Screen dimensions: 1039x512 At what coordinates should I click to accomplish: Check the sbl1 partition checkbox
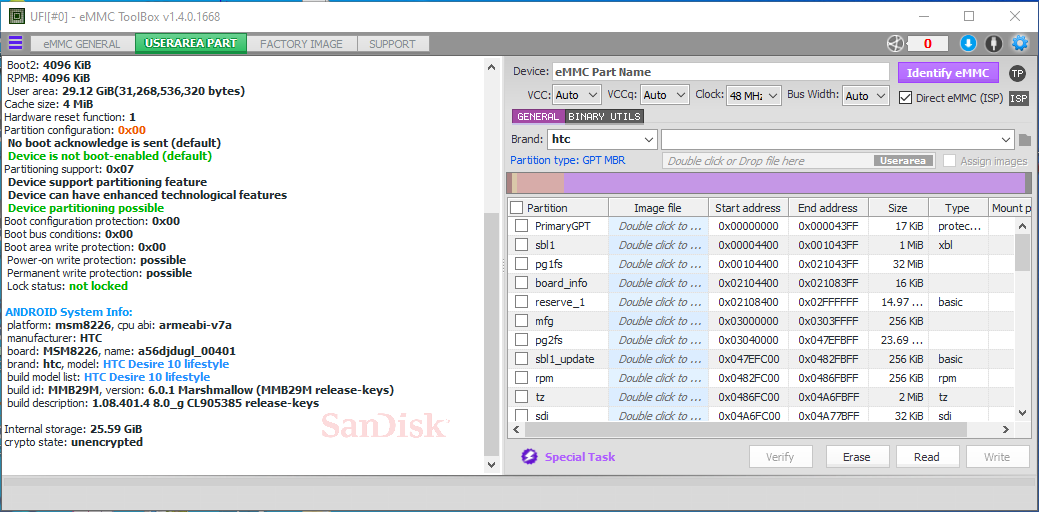(x=521, y=245)
